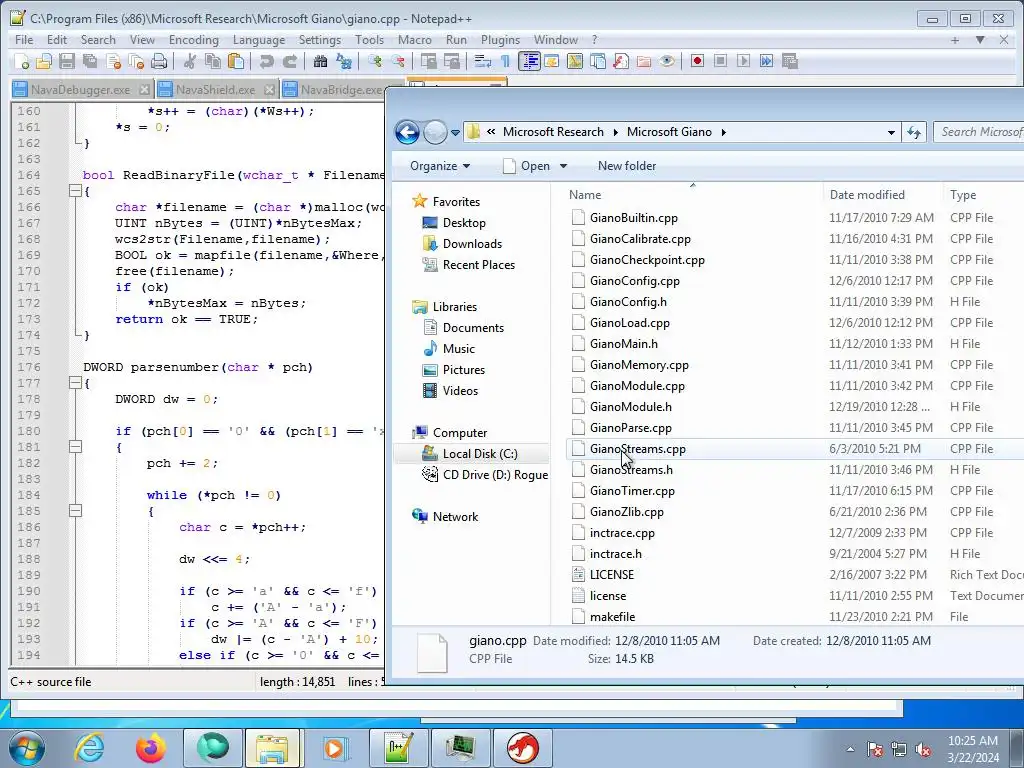Screen dimensions: 1024x768
Task: Click the Cut scissors icon
Action: coord(189,61)
